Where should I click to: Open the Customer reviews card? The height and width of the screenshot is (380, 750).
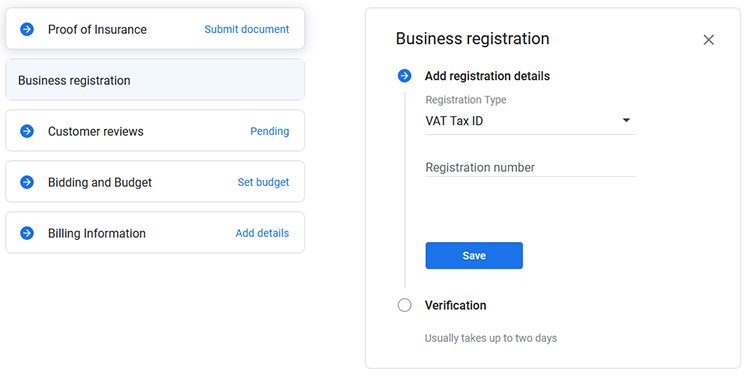point(155,131)
